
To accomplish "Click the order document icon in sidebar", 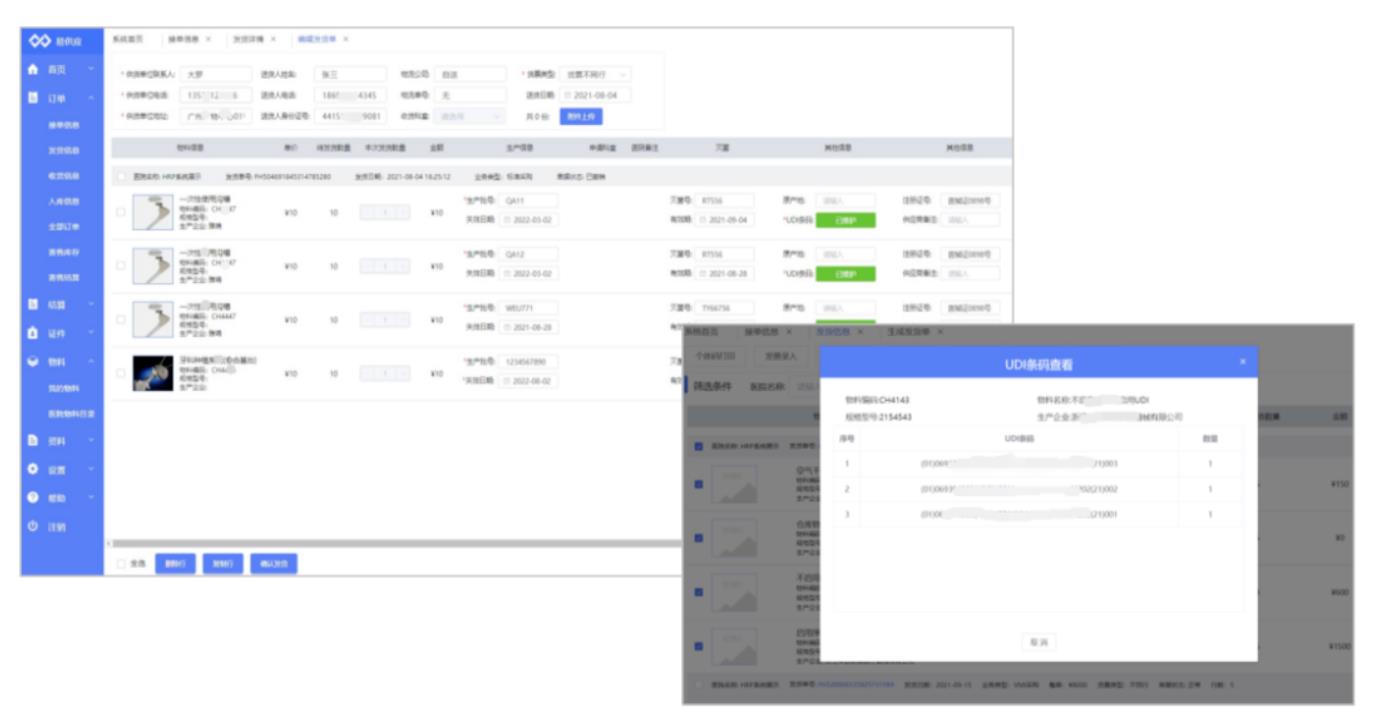I will (x=33, y=99).
